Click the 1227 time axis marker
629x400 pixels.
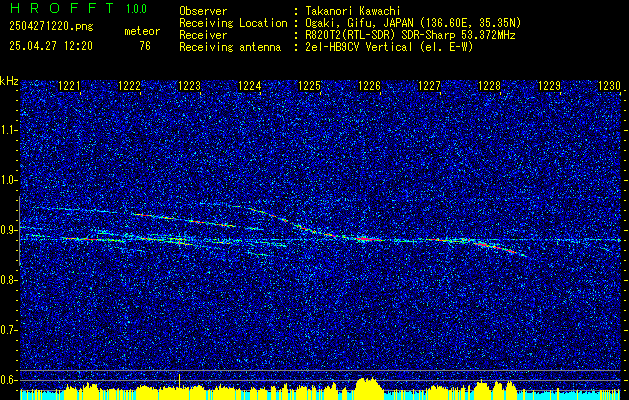point(429,85)
